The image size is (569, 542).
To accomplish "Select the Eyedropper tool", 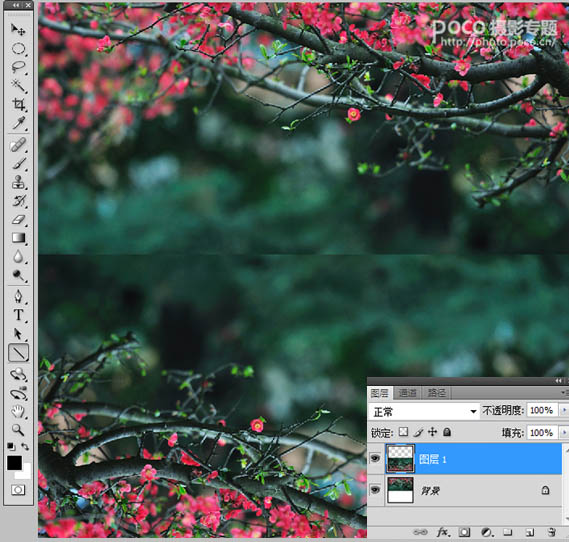I will point(18,123).
